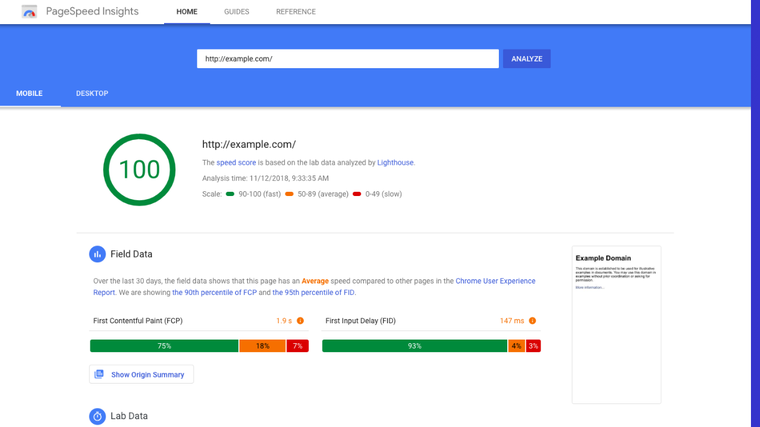This screenshot has width=760, height=427.
Task: Follow the speed score link
Action: point(236,162)
